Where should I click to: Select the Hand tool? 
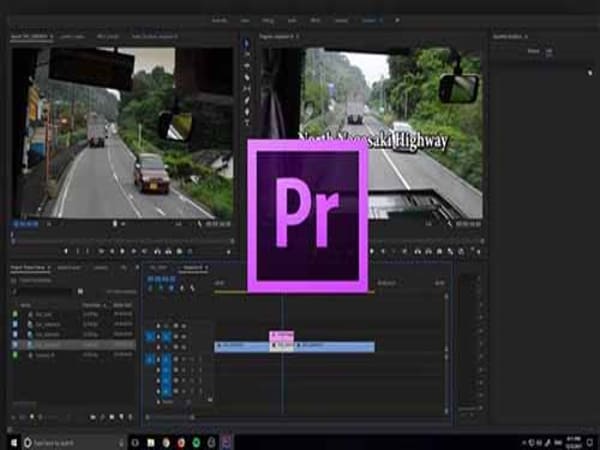[x=246, y=112]
